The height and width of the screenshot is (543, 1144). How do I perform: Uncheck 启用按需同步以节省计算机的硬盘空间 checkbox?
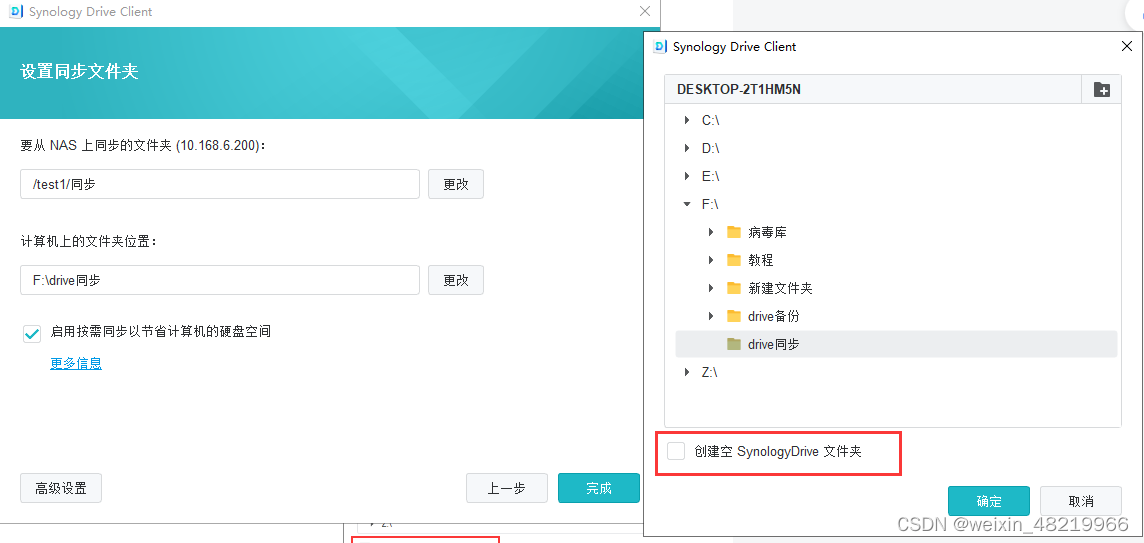click(x=32, y=334)
